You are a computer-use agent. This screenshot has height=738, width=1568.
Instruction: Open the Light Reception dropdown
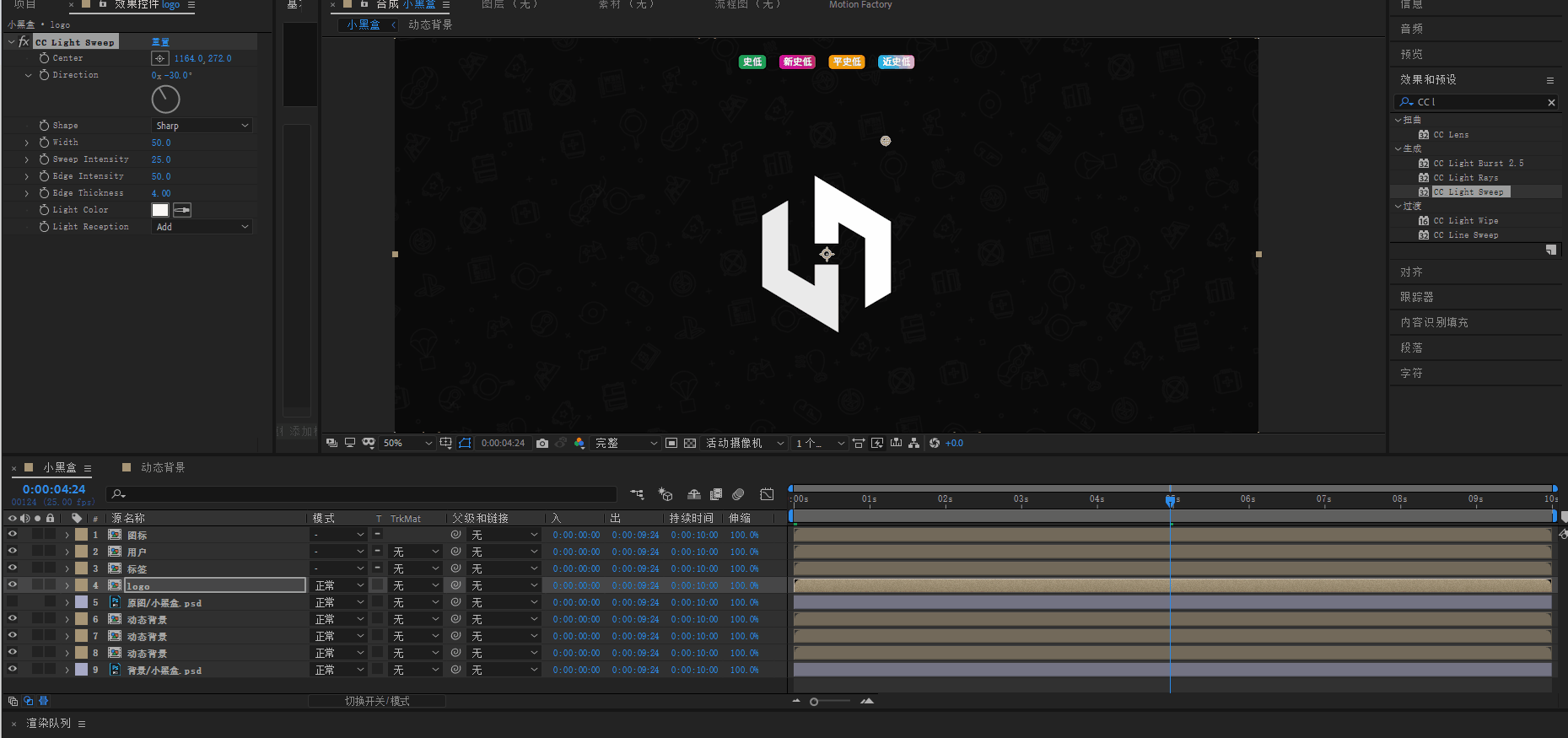point(202,227)
